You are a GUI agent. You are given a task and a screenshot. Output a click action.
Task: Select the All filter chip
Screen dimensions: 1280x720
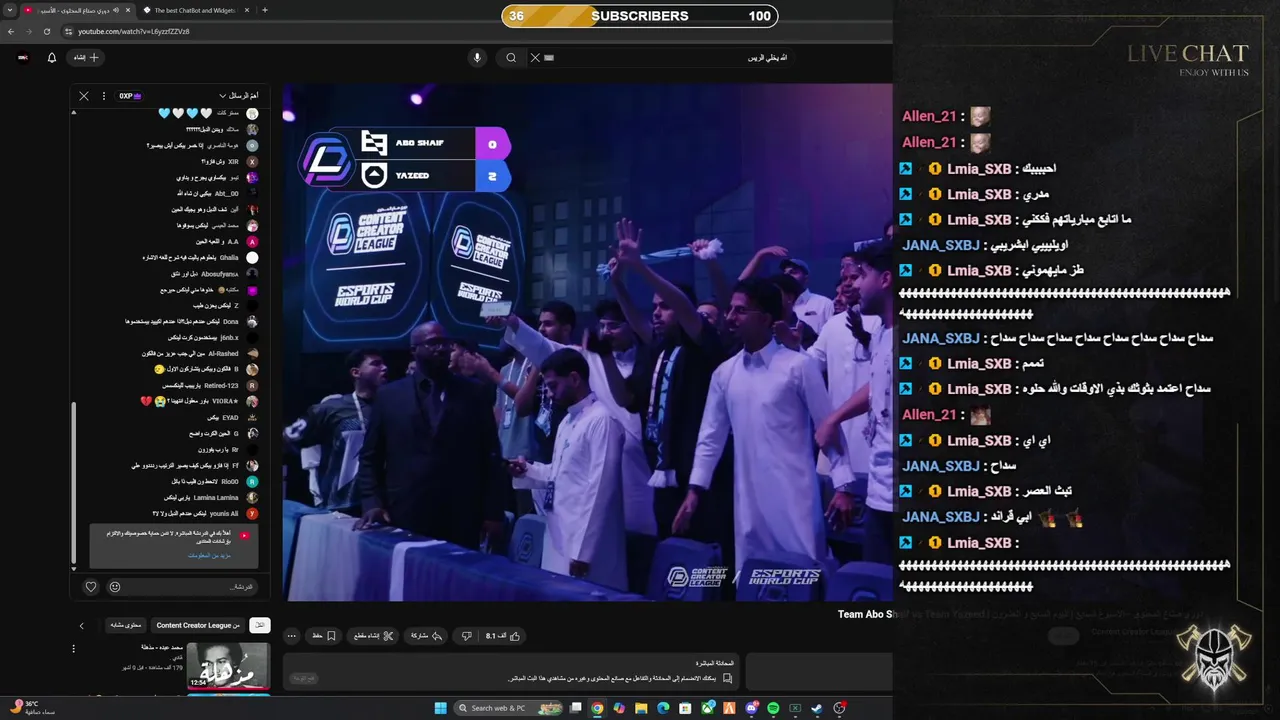(x=259, y=625)
